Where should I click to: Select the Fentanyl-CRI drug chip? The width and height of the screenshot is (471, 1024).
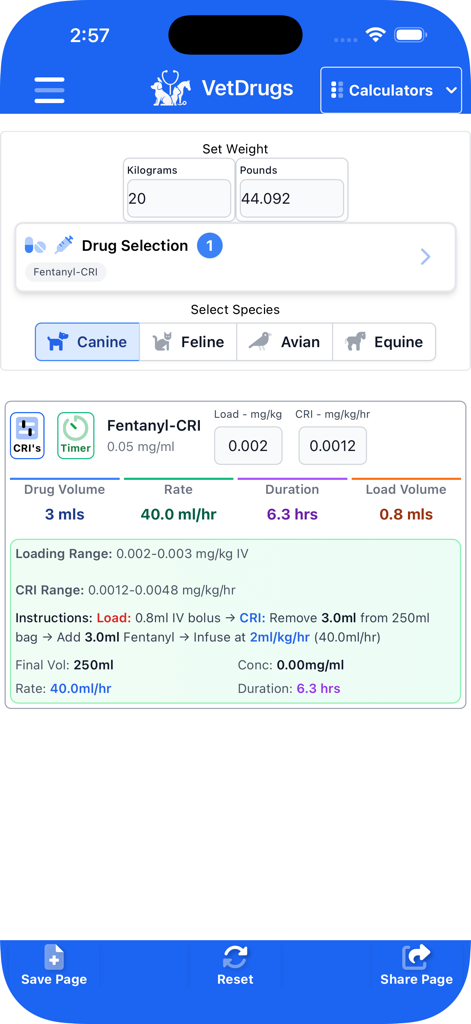pos(66,272)
